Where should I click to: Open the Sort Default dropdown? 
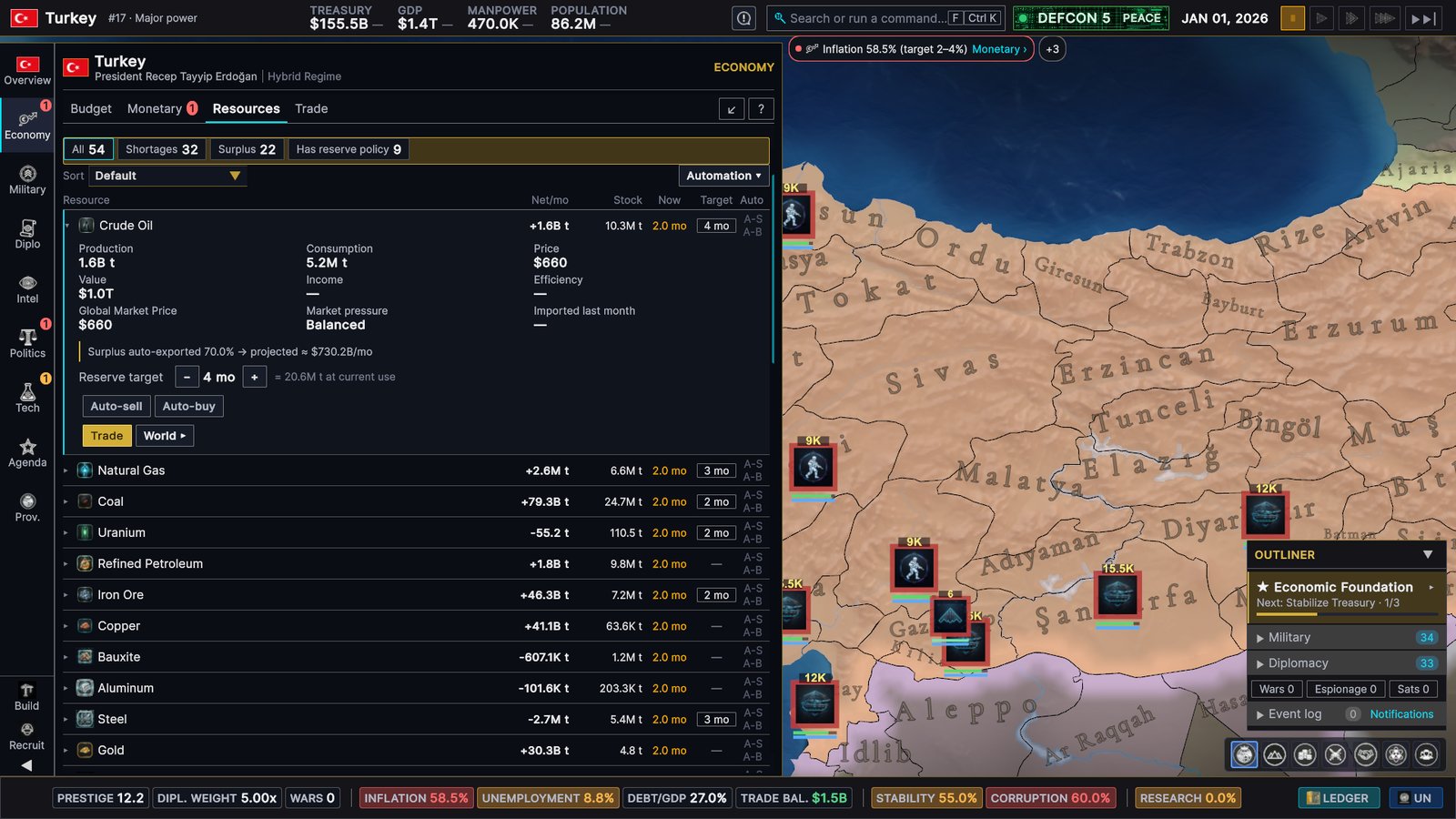(168, 176)
